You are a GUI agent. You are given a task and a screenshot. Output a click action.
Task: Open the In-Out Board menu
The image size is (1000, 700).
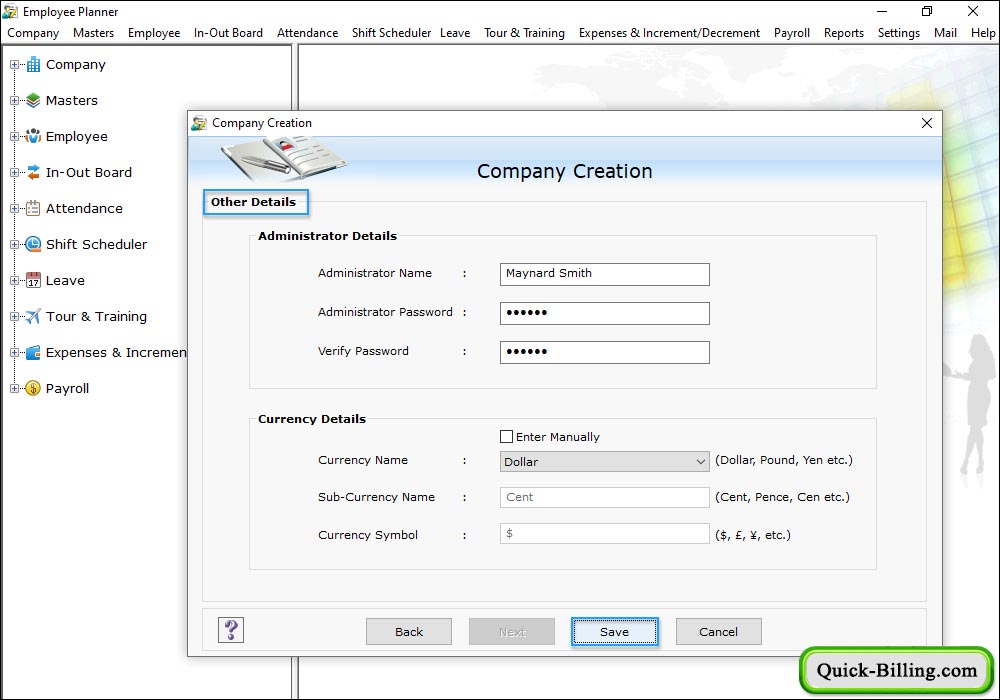pyautogui.click(x=228, y=33)
